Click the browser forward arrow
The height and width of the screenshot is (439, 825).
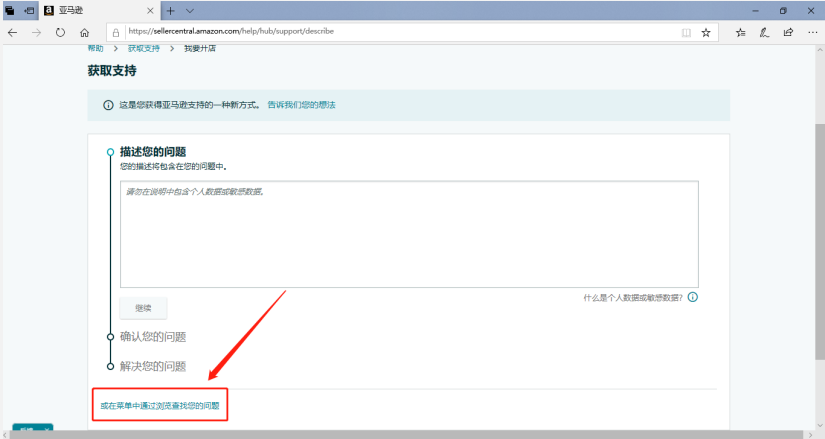(36, 33)
